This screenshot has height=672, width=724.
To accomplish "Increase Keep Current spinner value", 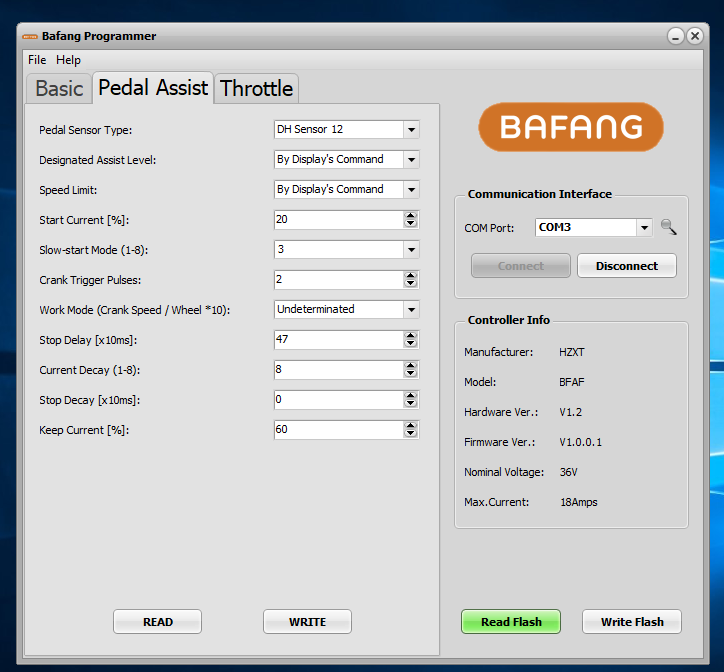I will (x=410, y=426).
